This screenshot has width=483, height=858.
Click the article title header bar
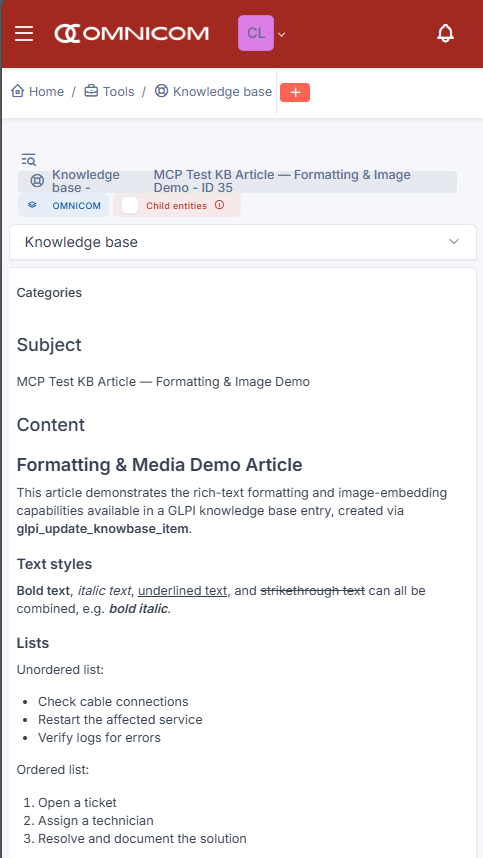tap(237, 181)
